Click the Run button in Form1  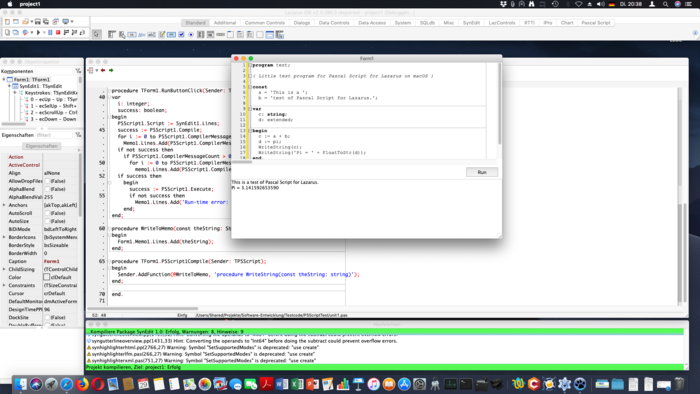482,172
